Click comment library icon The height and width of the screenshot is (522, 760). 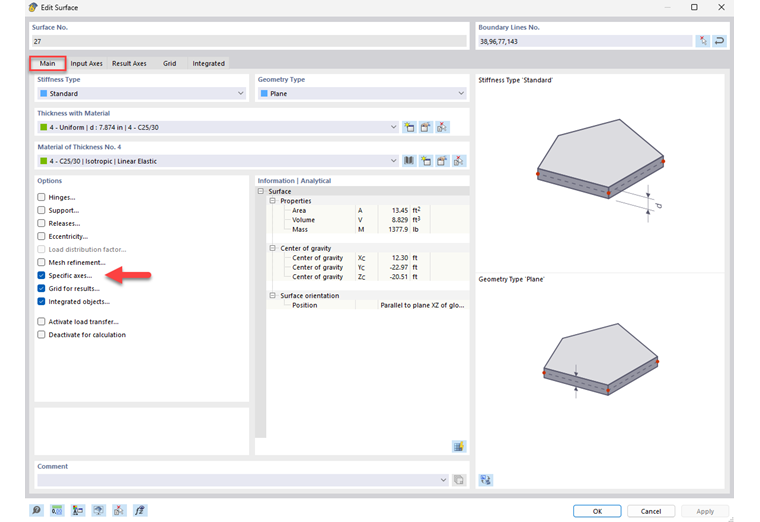point(459,480)
